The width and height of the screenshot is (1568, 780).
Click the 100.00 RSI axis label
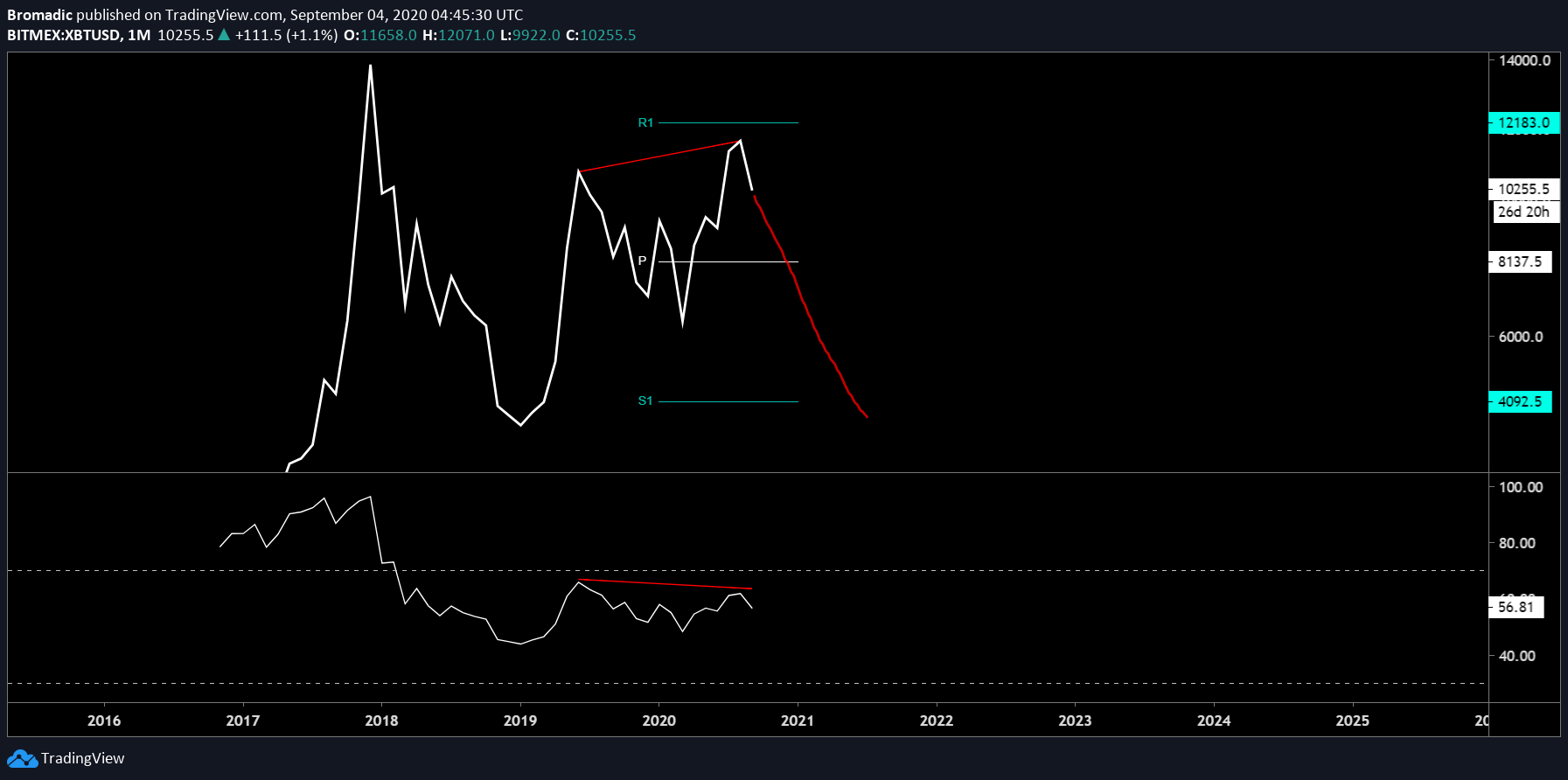click(1521, 487)
